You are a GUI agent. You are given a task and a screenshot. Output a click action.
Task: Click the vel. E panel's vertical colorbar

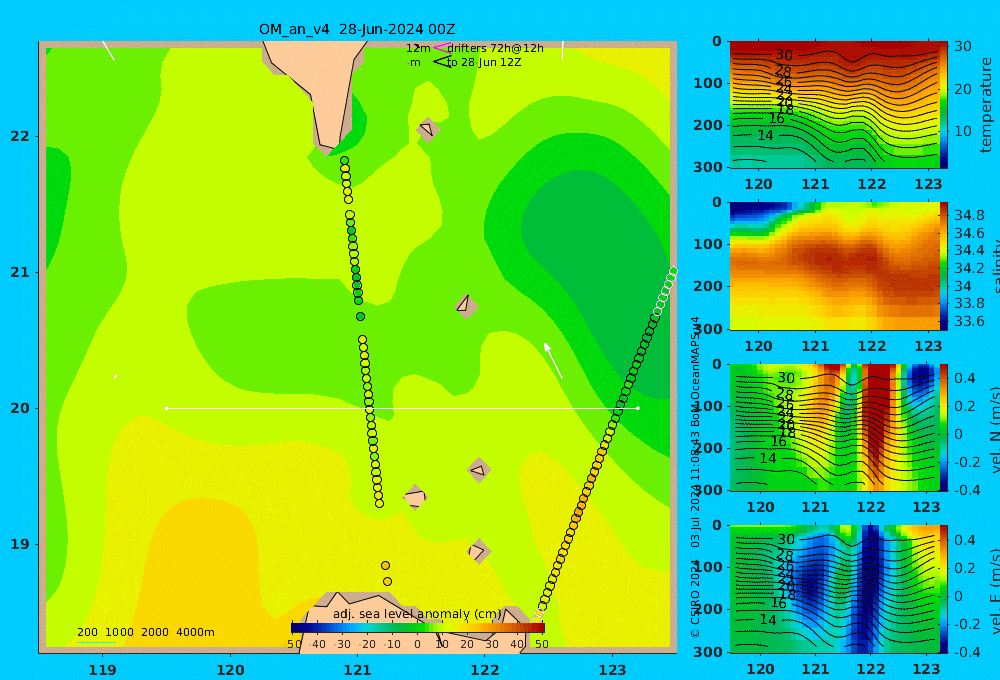944,589
